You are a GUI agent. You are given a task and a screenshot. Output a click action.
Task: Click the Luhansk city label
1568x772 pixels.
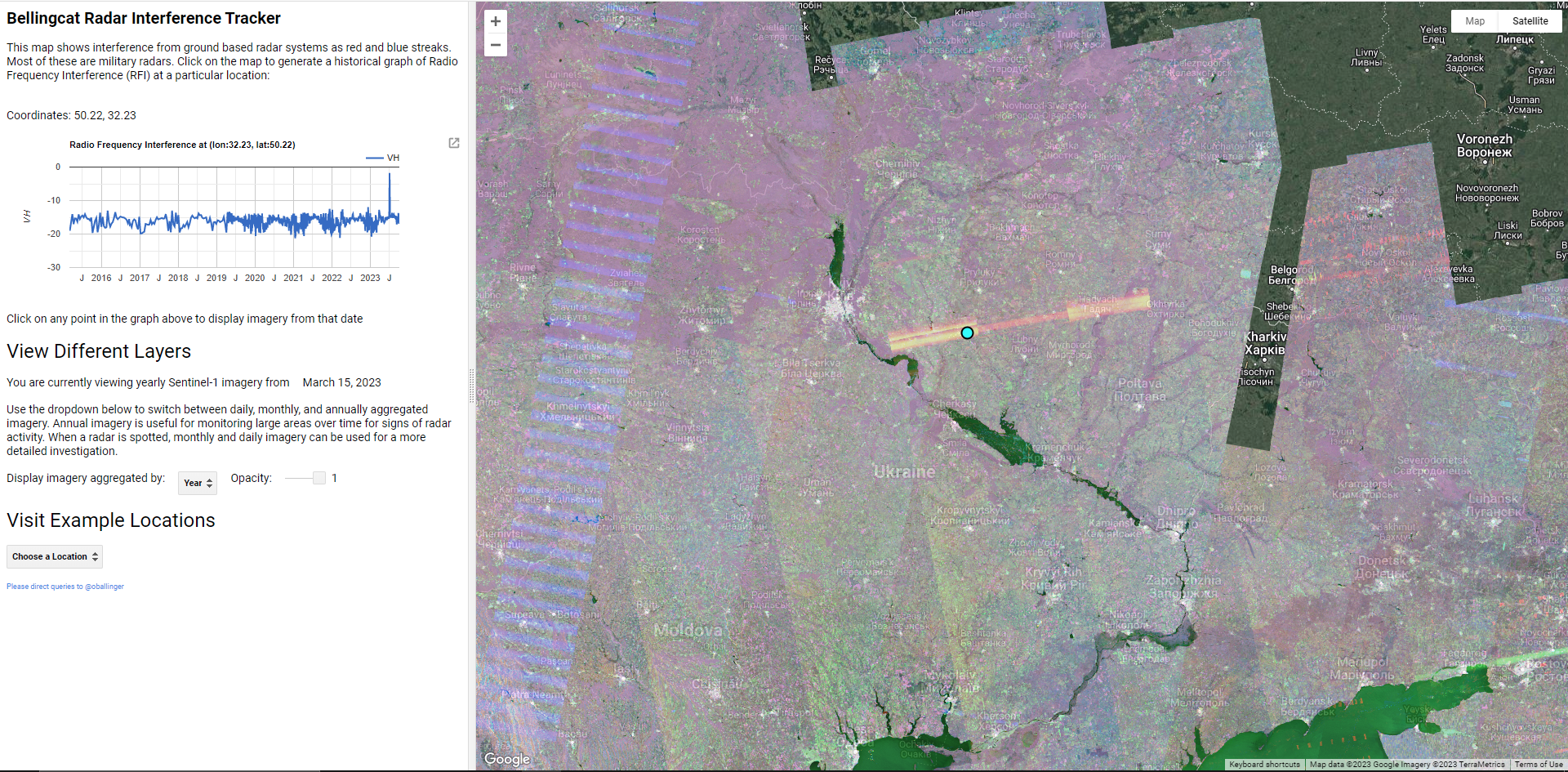(x=1494, y=505)
